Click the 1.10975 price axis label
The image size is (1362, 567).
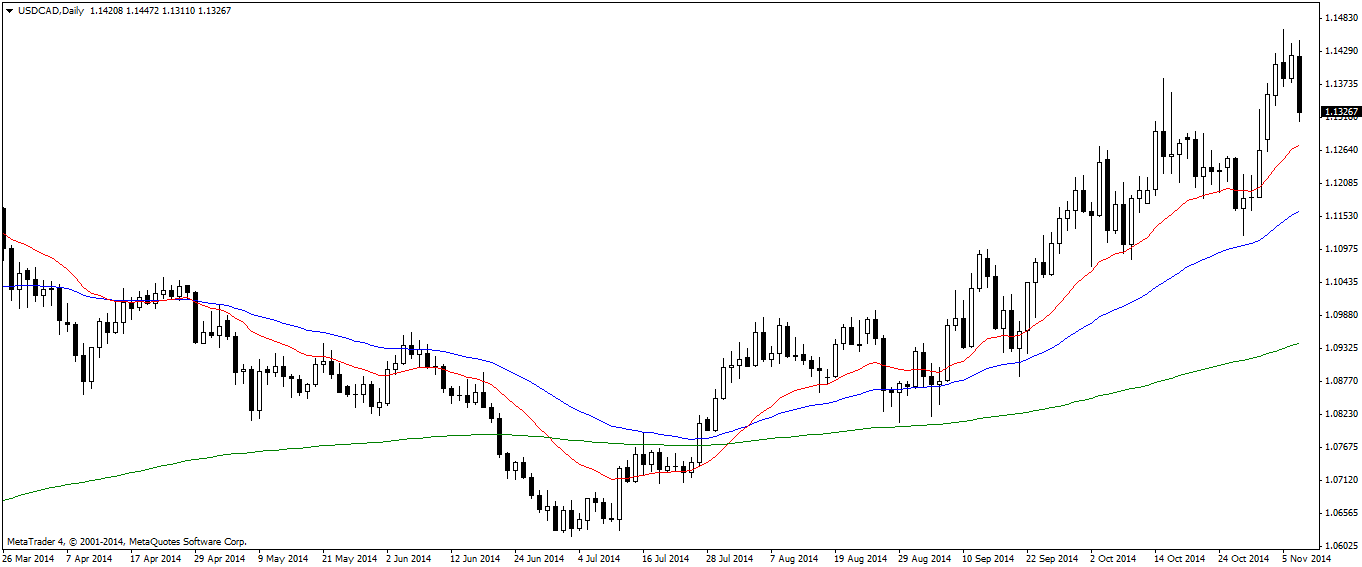pos(1340,249)
